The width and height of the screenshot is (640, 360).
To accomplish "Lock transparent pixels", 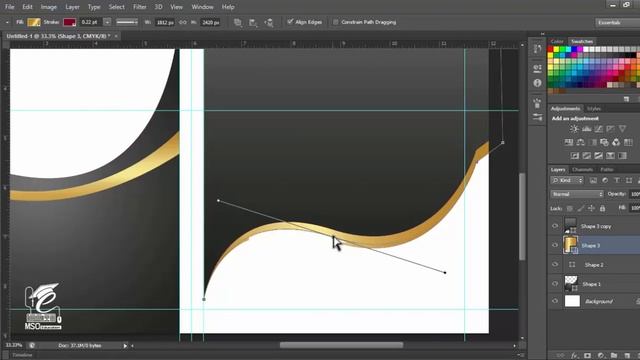I will pos(569,208).
